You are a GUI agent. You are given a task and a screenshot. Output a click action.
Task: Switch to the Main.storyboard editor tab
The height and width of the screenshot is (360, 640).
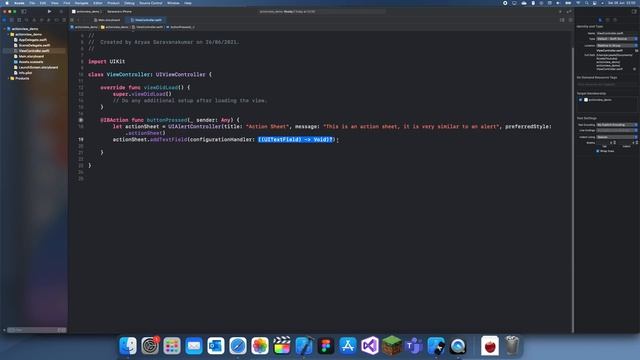pos(107,20)
